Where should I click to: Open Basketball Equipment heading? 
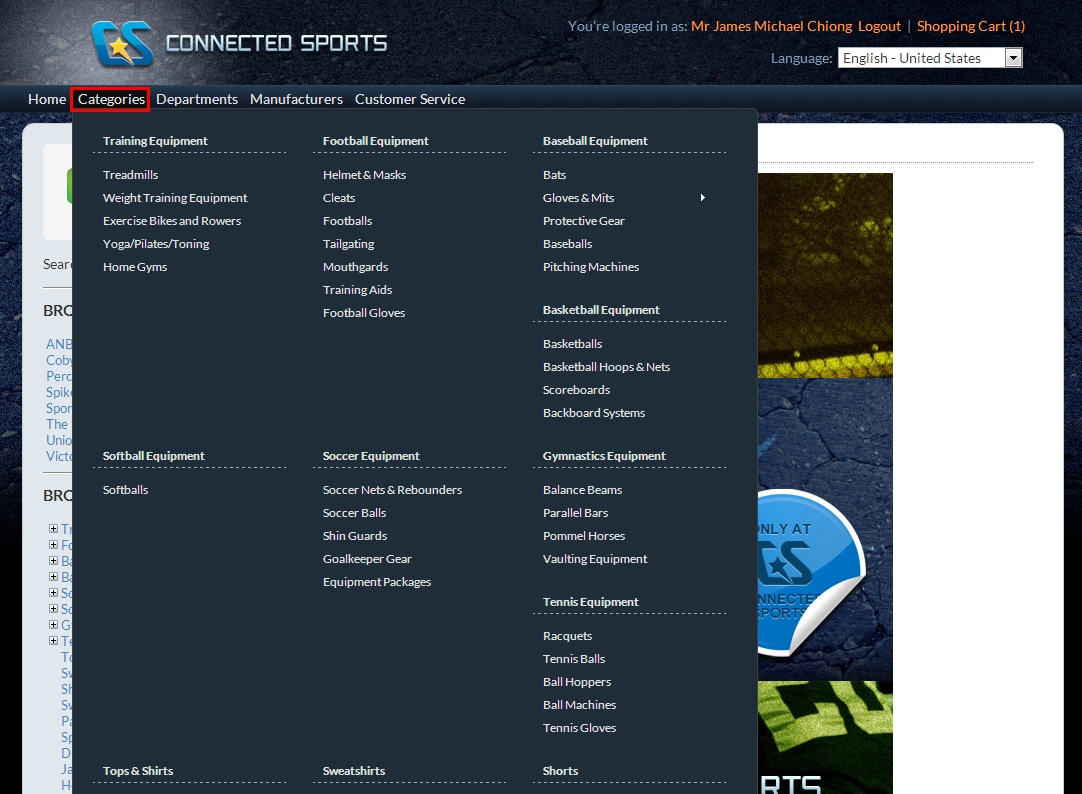tap(601, 310)
